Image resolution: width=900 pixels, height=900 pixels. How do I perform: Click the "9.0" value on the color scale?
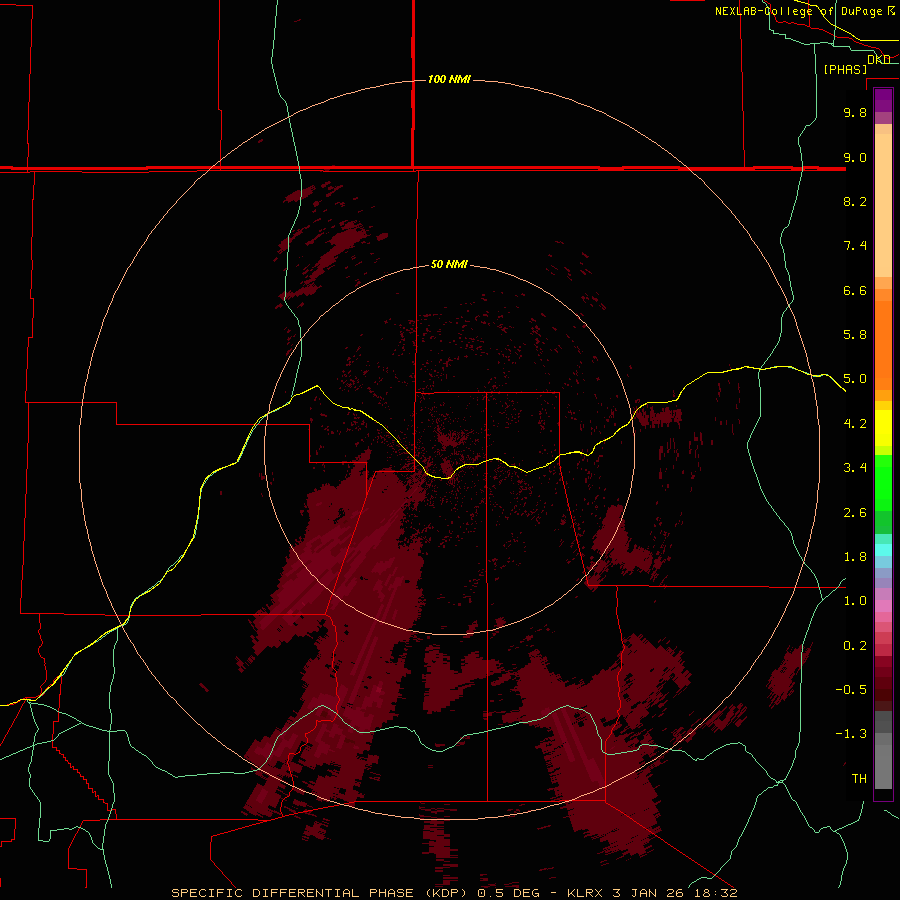pos(855,157)
